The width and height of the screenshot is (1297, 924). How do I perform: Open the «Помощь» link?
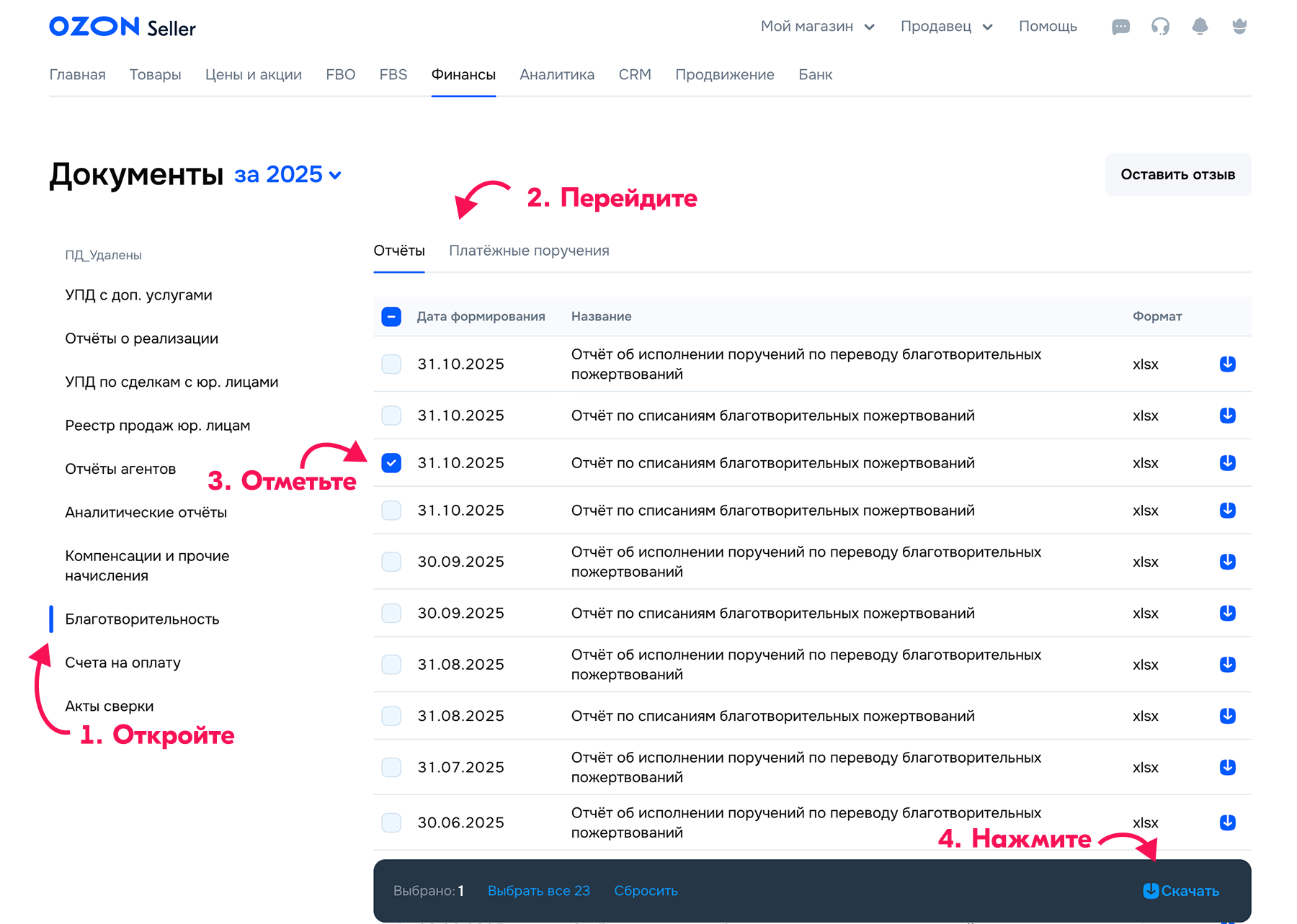(x=1048, y=27)
